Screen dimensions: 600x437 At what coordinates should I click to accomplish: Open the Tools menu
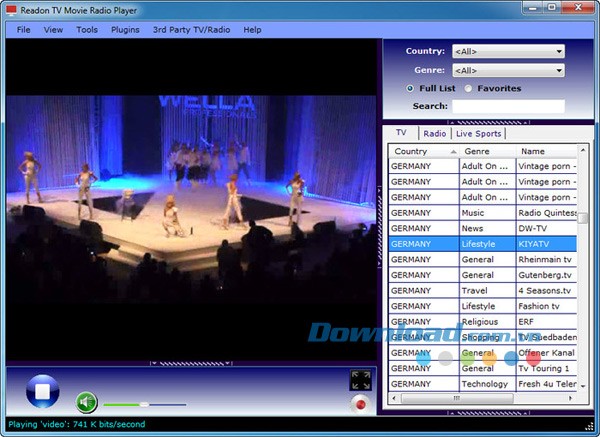coord(87,29)
